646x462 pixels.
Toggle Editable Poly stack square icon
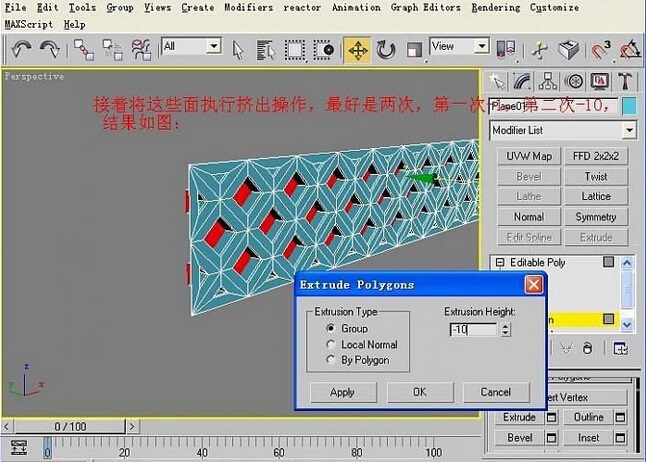point(608,262)
